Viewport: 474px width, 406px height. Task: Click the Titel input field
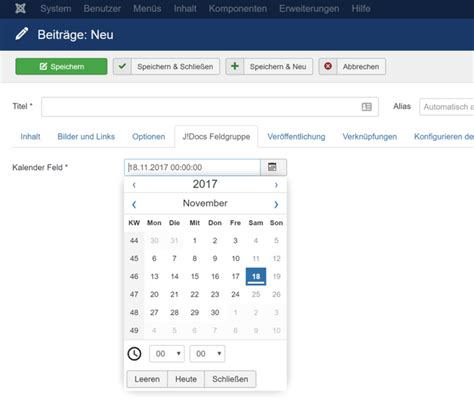click(x=210, y=107)
